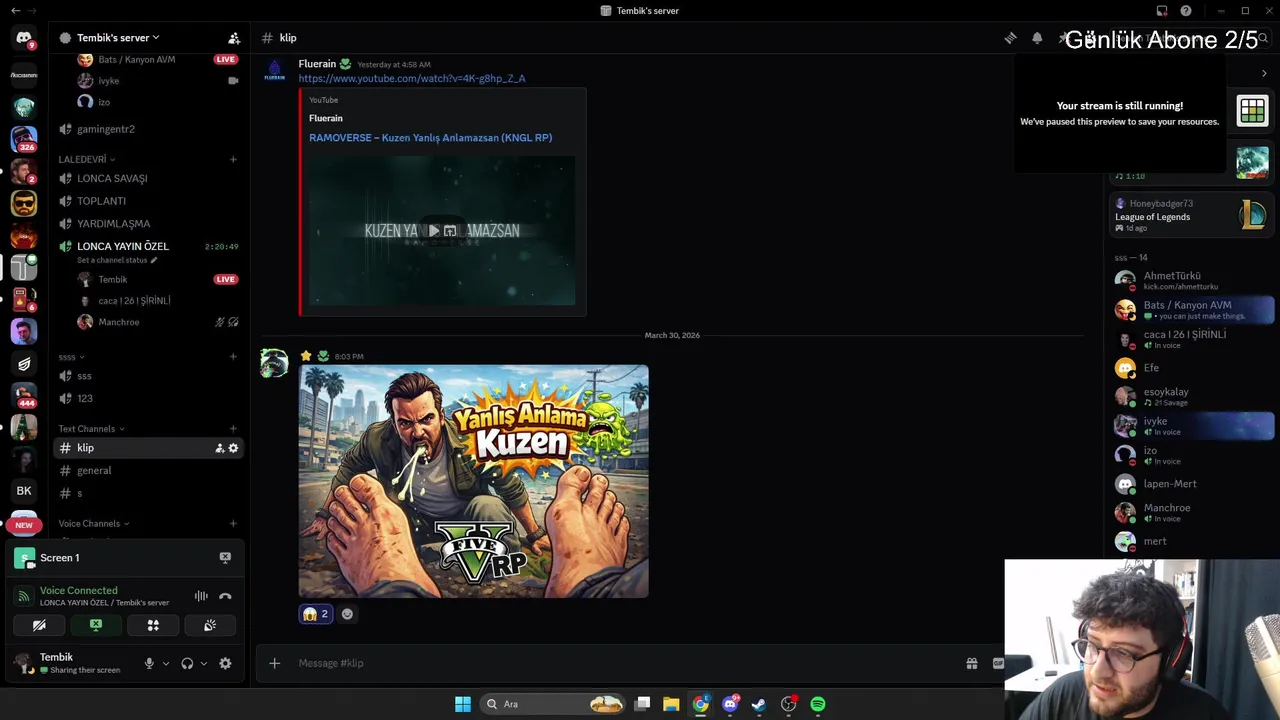Screen dimensions: 1280x720
Task: Open the server with 444 badge
Action: (x=24, y=395)
